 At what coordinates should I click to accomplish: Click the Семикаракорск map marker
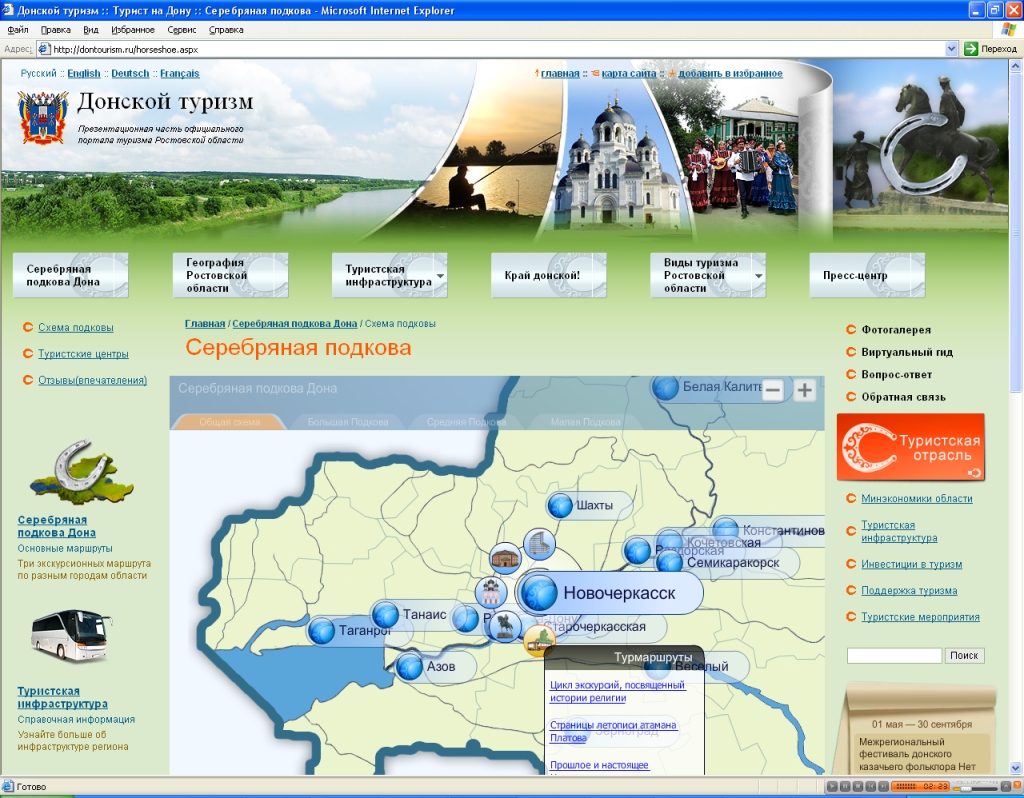click(x=669, y=563)
